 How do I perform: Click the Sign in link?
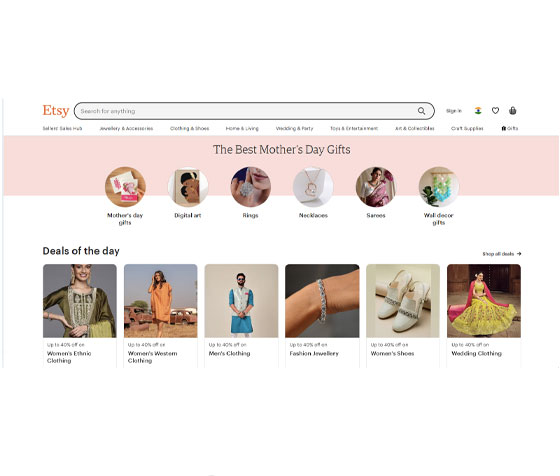454,111
